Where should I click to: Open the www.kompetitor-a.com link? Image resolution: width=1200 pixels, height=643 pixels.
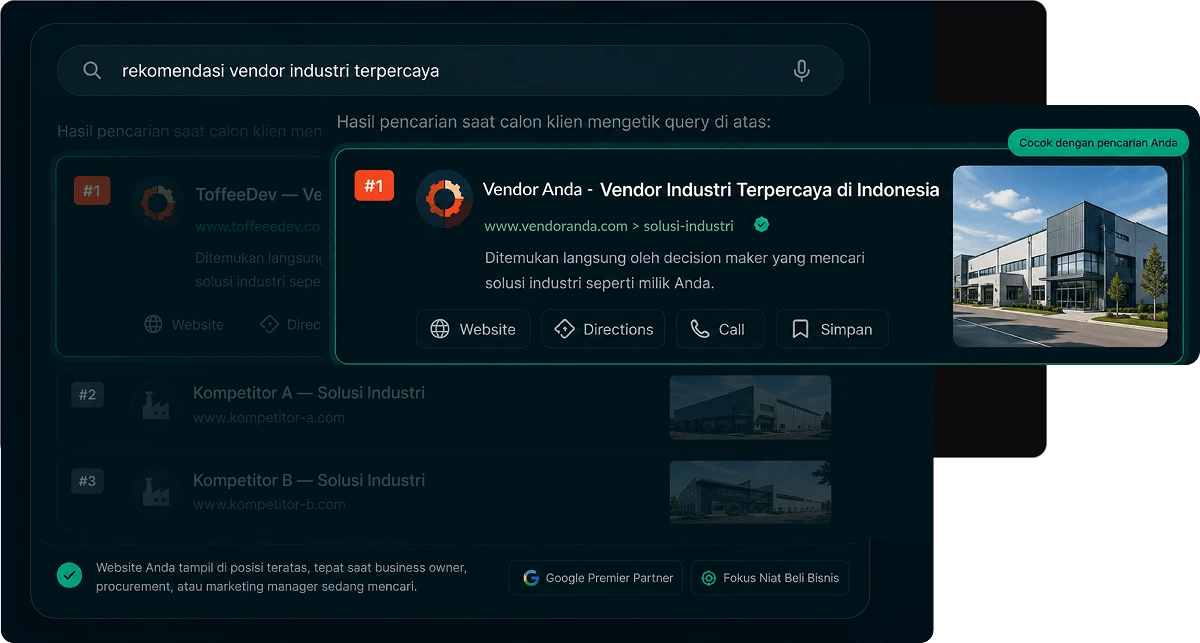pyautogui.click(x=269, y=418)
